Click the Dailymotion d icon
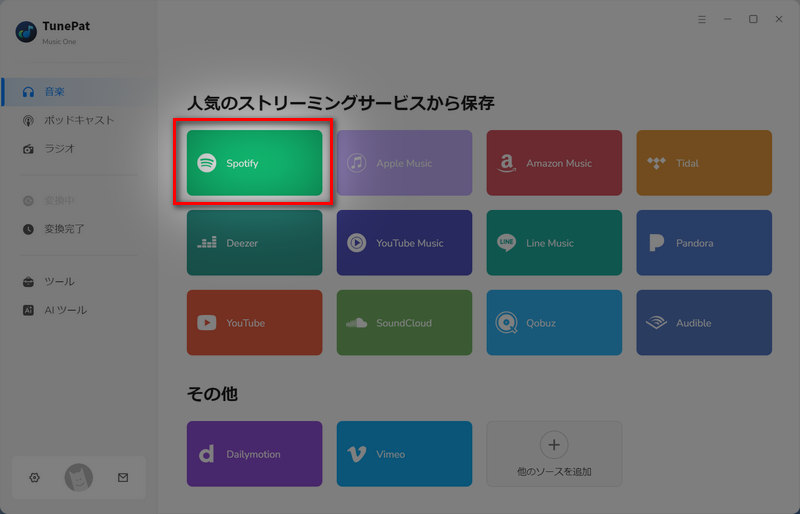Screen dimensions: 800x514 point(206,454)
